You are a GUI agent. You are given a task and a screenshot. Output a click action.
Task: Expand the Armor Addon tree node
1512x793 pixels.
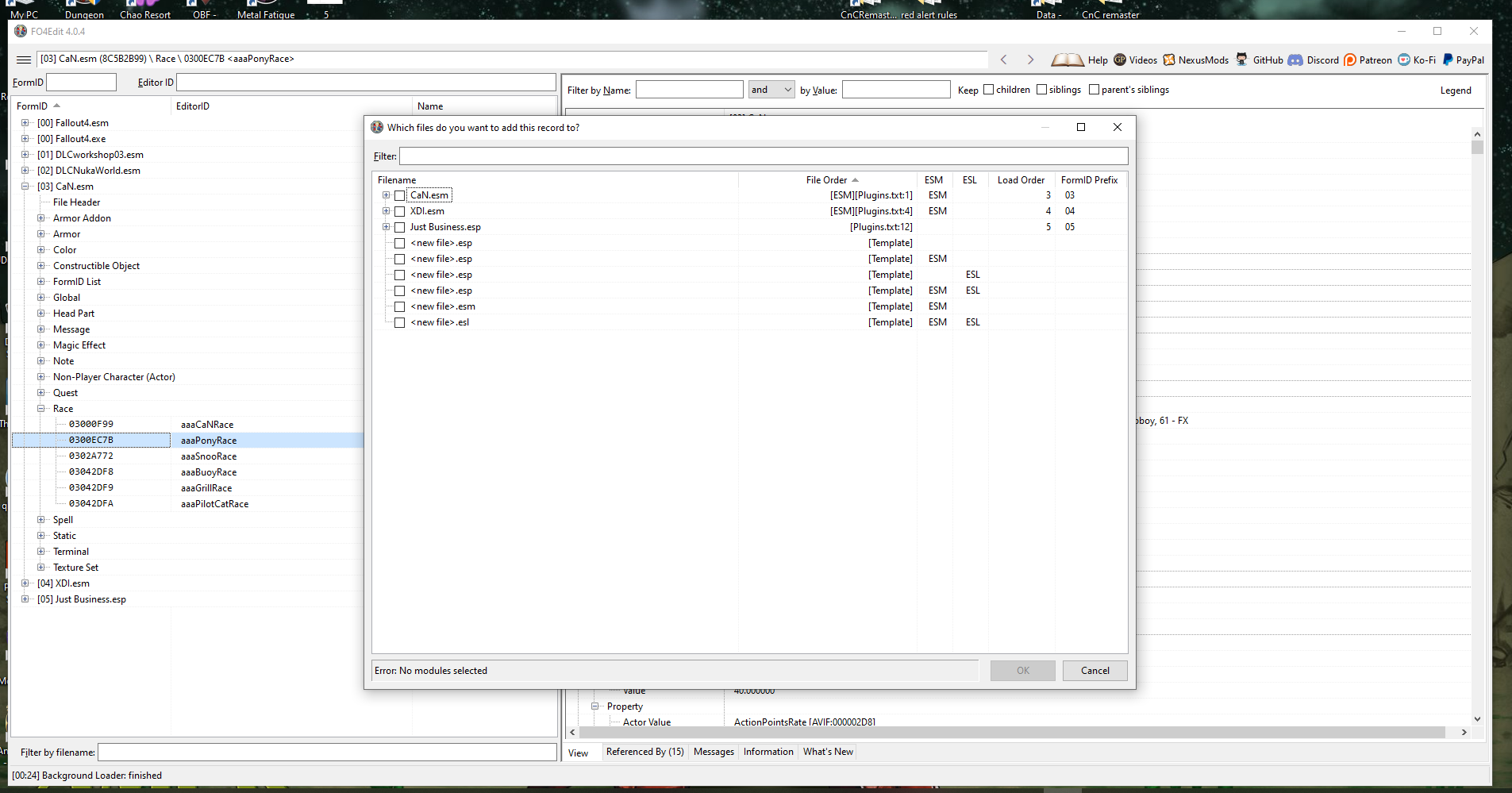(40, 218)
